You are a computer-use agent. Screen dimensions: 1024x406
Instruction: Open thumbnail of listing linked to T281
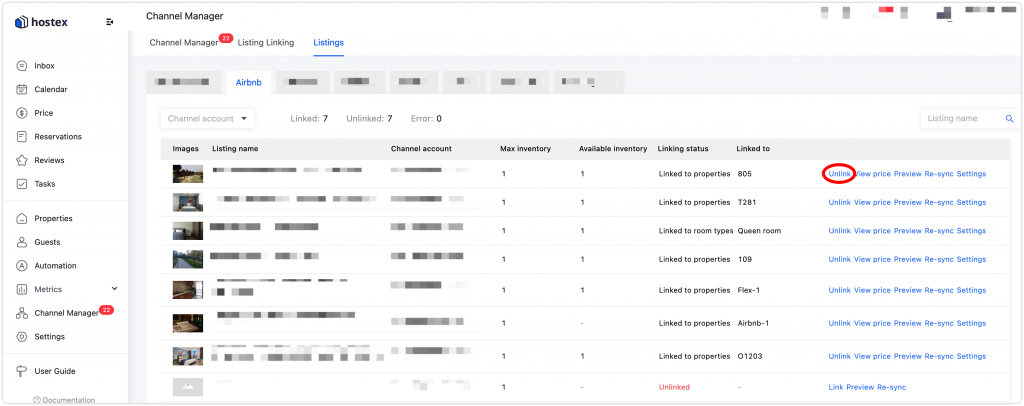187,202
